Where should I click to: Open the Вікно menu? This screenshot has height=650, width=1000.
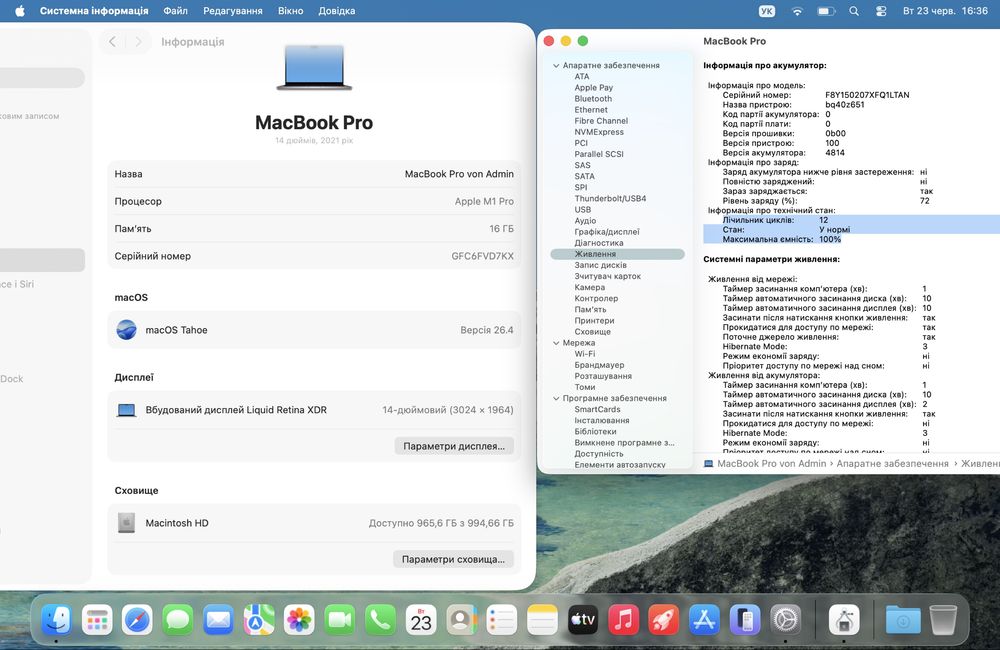coord(290,11)
